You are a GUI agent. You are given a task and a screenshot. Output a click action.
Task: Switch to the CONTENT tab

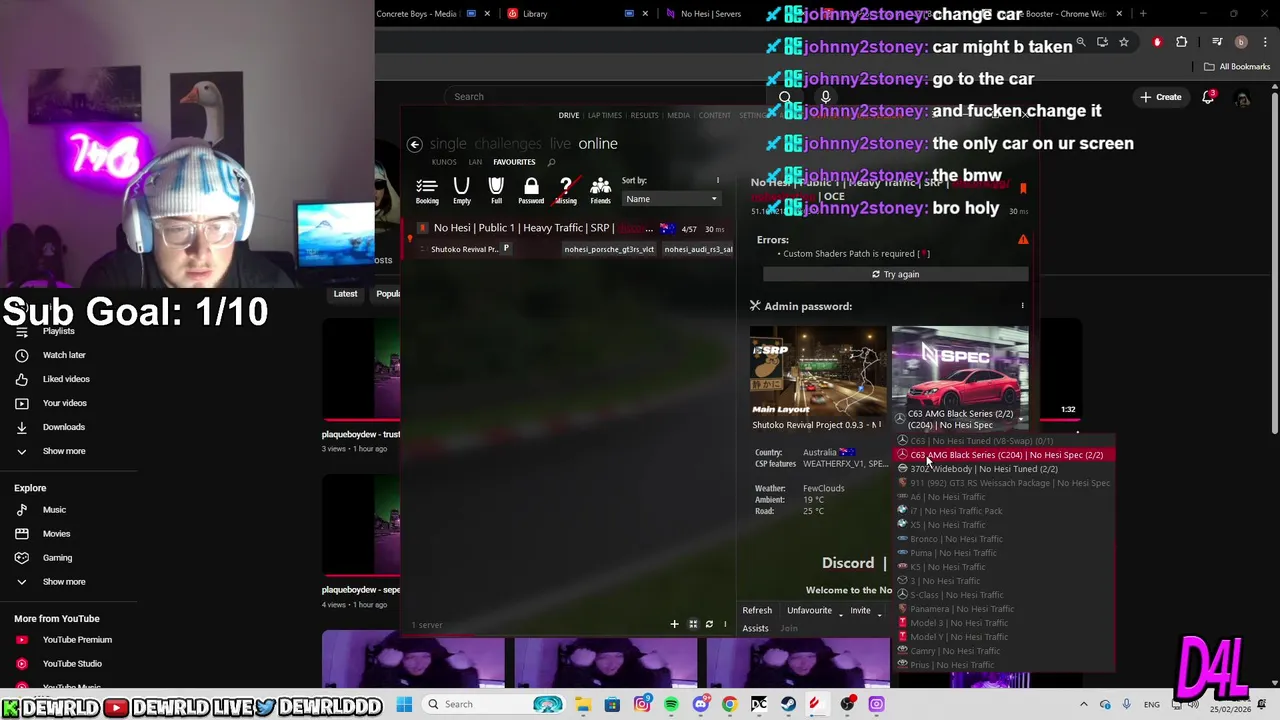[x=714, y=115]
